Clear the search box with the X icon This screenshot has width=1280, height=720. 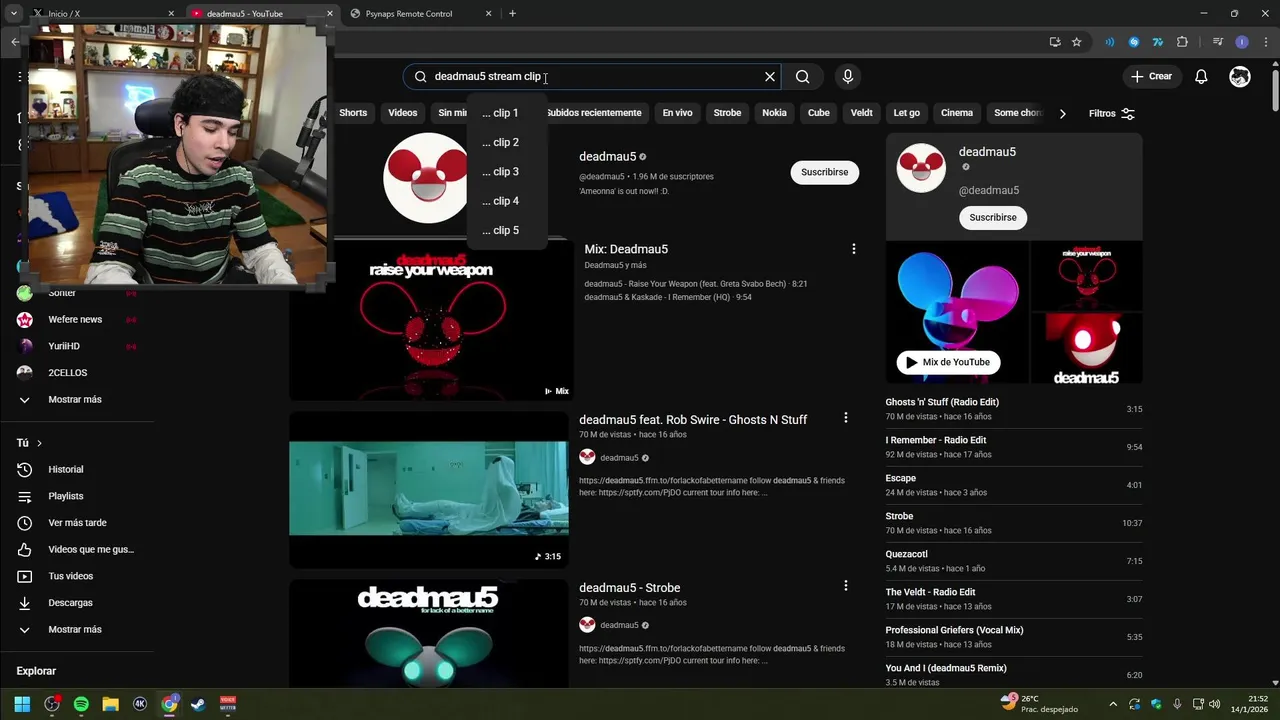coord(770,76)
